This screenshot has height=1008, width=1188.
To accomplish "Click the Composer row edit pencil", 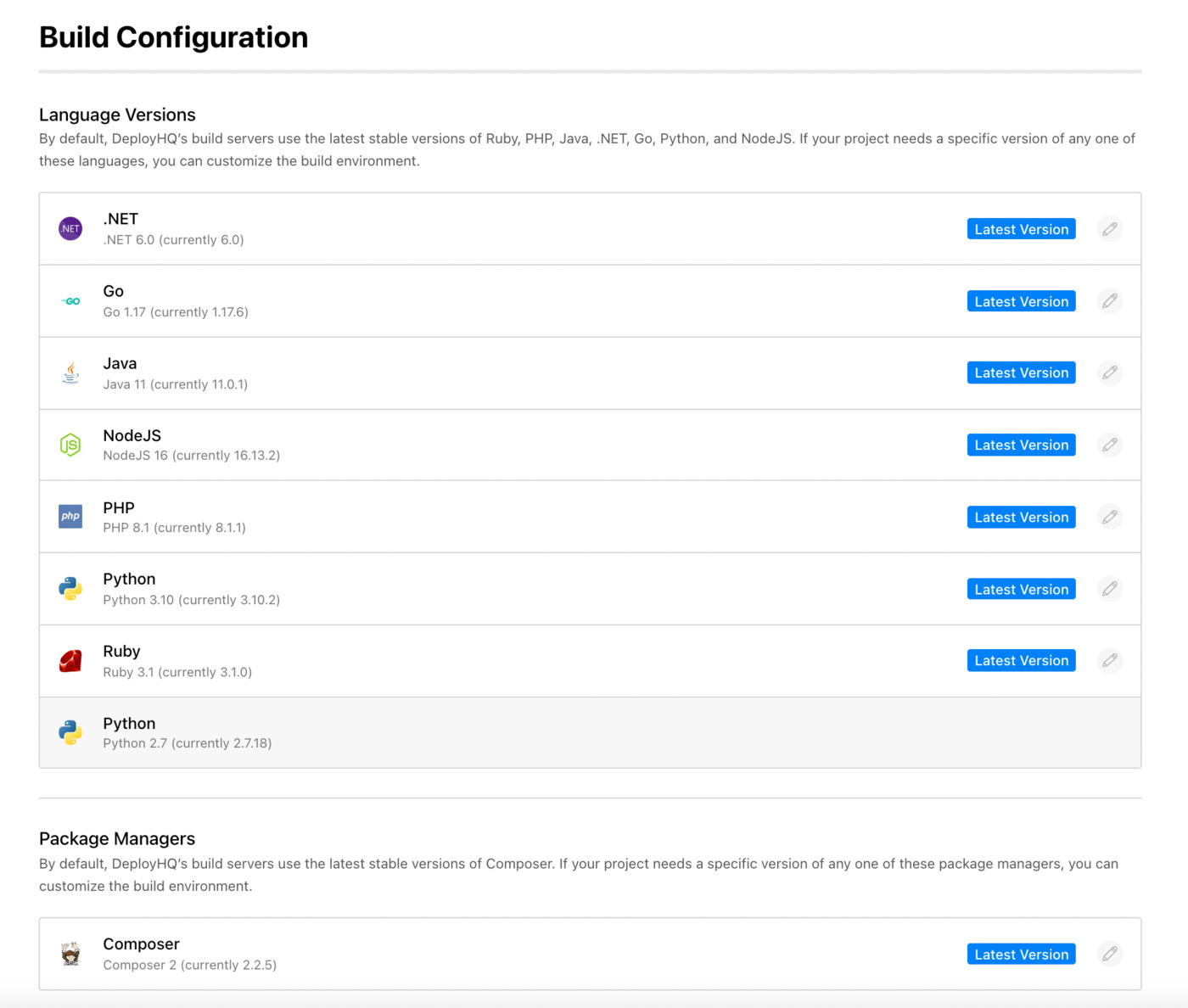I will click(x=1110, y=954).
